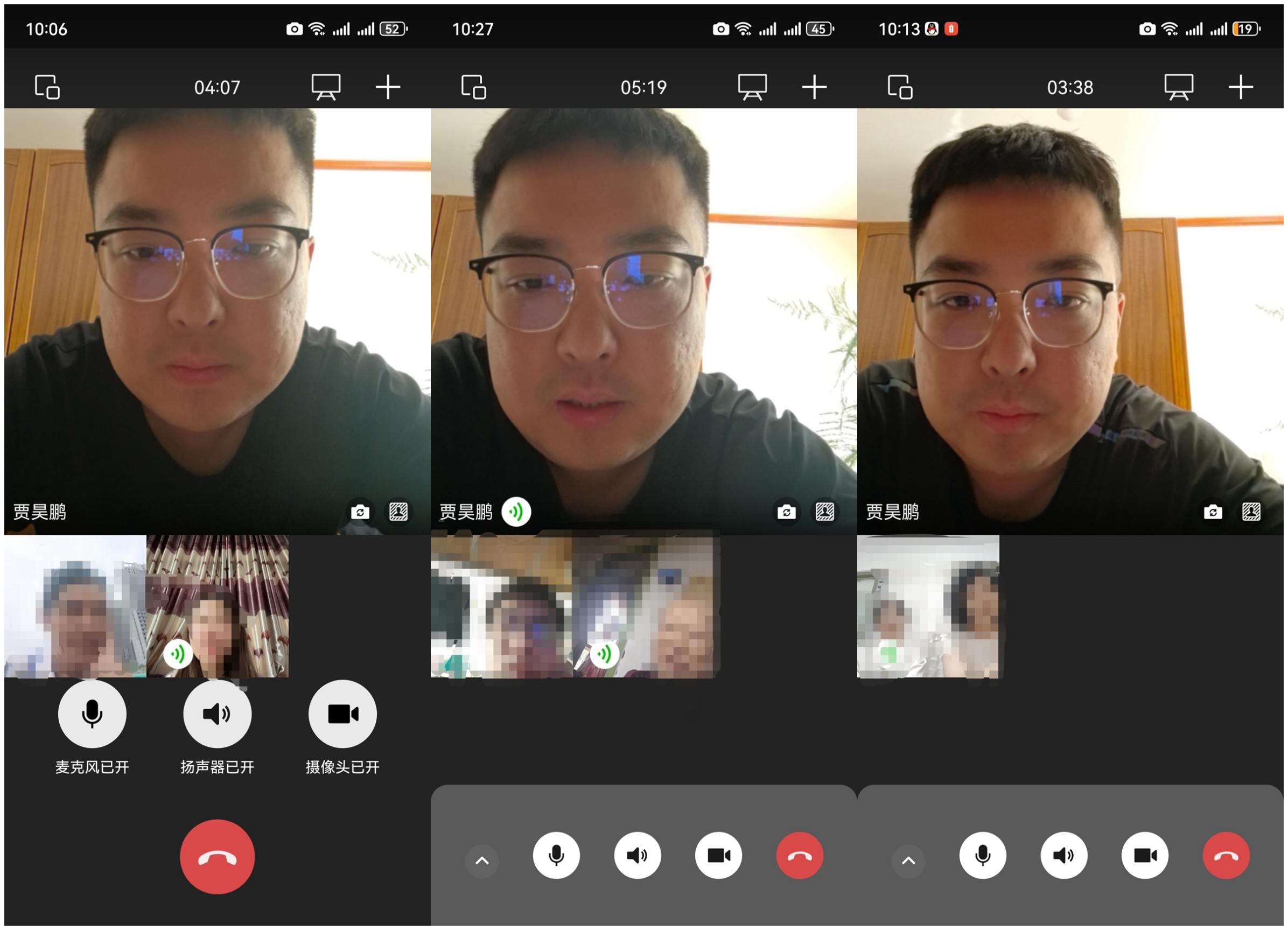Image resolution: width=1288 pixels, height=930 pixels.
Task: Expand control panel chevron in 03:38 call
Action: point(908,860)
